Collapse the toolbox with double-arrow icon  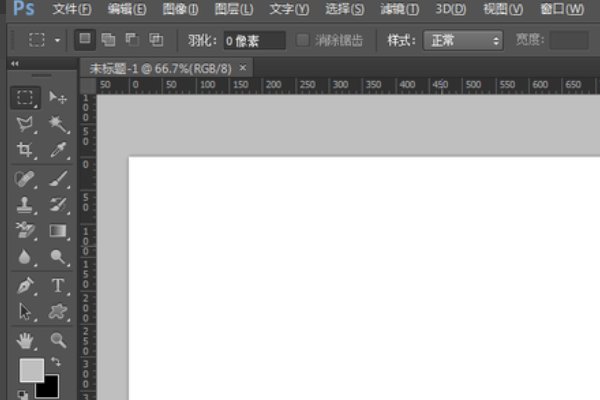pyautogui.click(x=15, y=64)
